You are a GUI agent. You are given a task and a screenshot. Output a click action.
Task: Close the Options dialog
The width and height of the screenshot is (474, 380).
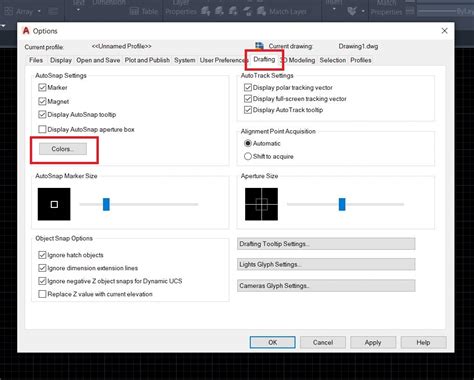(444, 31)
